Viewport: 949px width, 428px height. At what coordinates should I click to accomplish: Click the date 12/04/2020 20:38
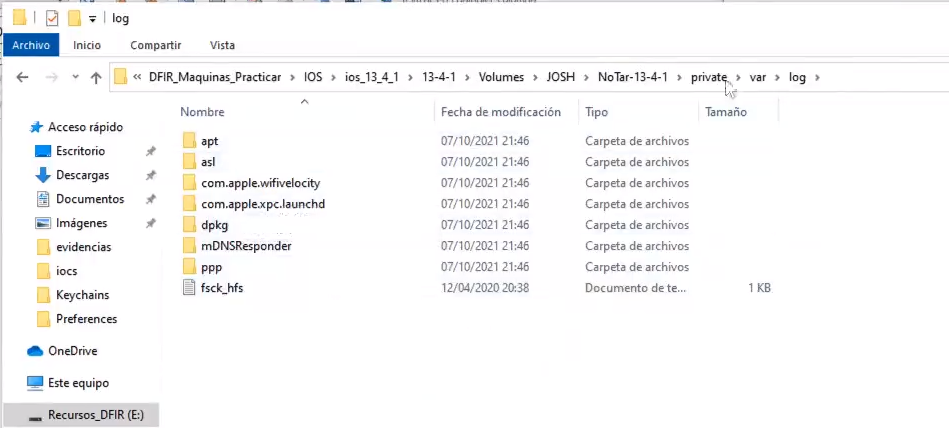pos(485,288)
